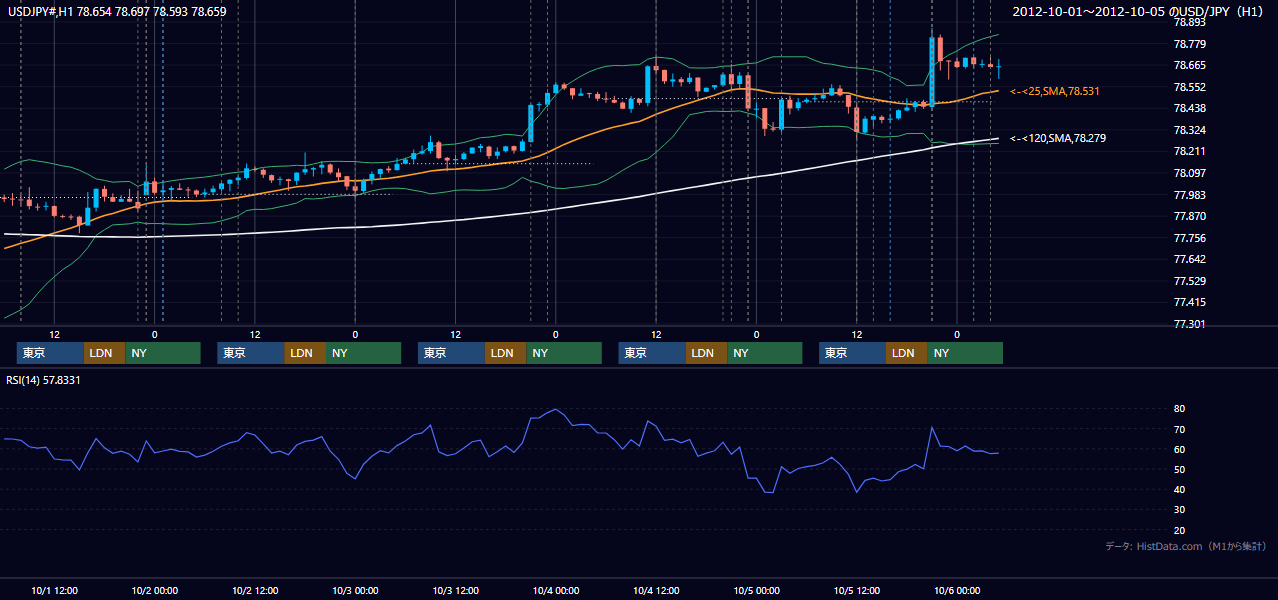
Task: Click price axis label 78.665
Action: (1189, 65)
